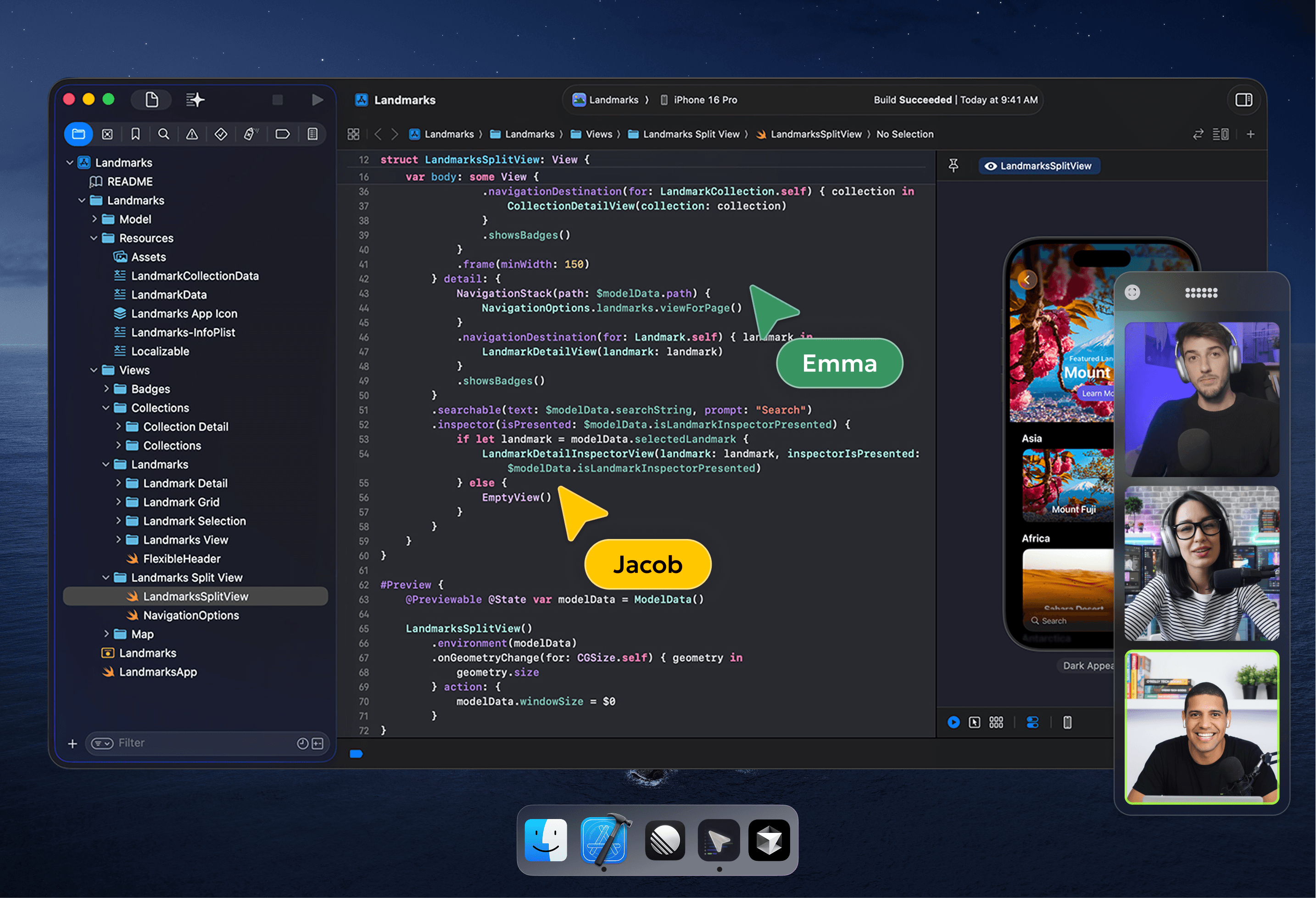1316x898 pixels.
Task: Open the Bookmark navigator
Action: point(135,134)
